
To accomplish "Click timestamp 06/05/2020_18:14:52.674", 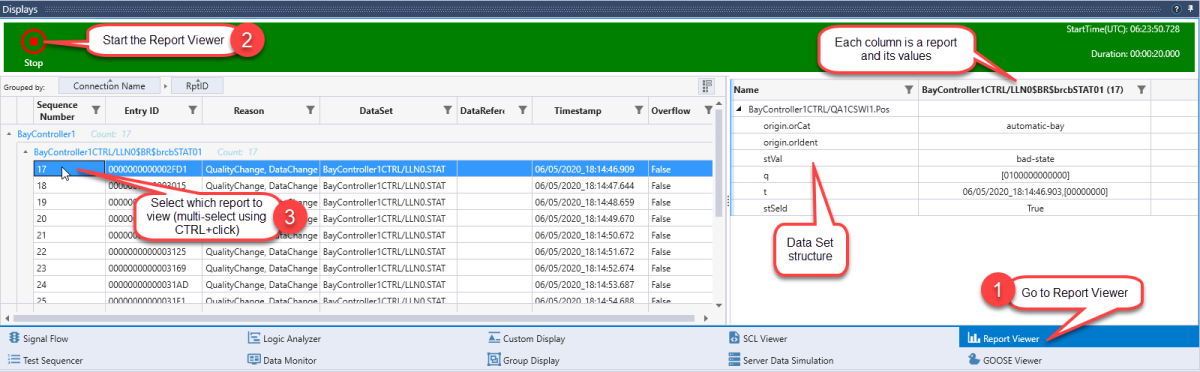I will [x=583, y=267].
